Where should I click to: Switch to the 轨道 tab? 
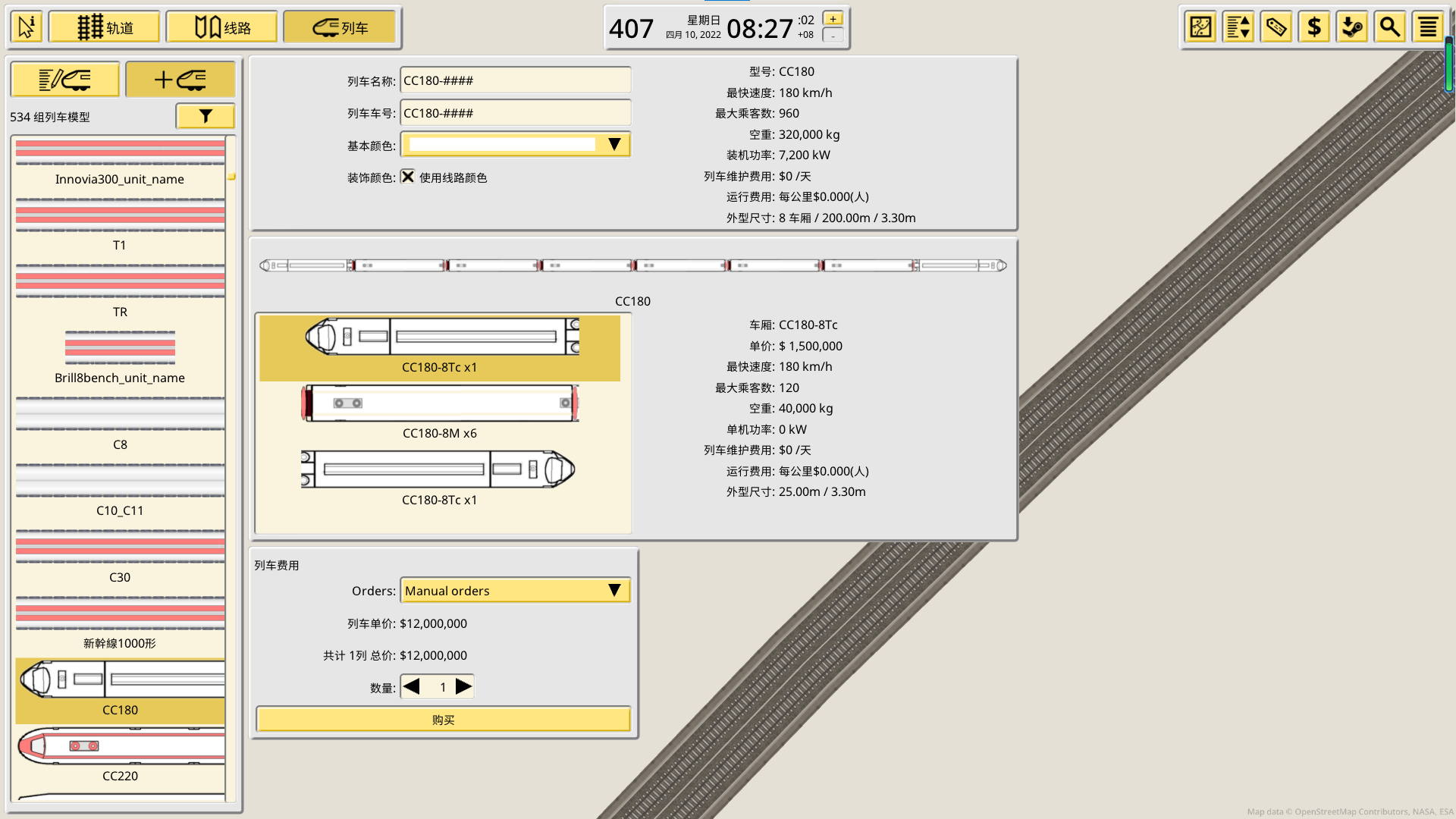105,28
